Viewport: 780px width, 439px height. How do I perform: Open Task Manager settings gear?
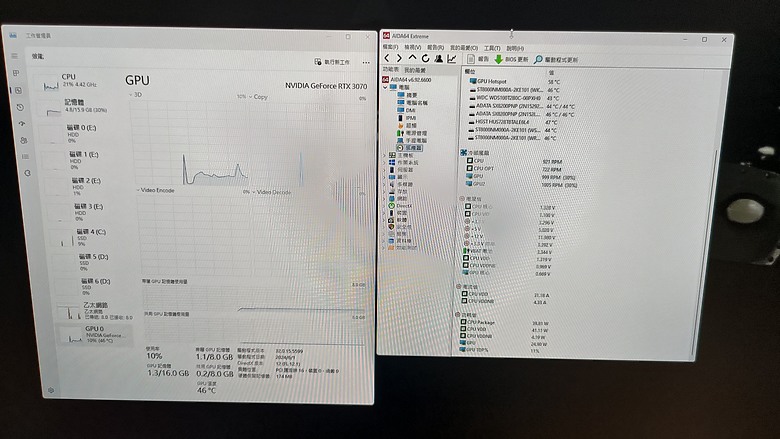coord(51,390)
